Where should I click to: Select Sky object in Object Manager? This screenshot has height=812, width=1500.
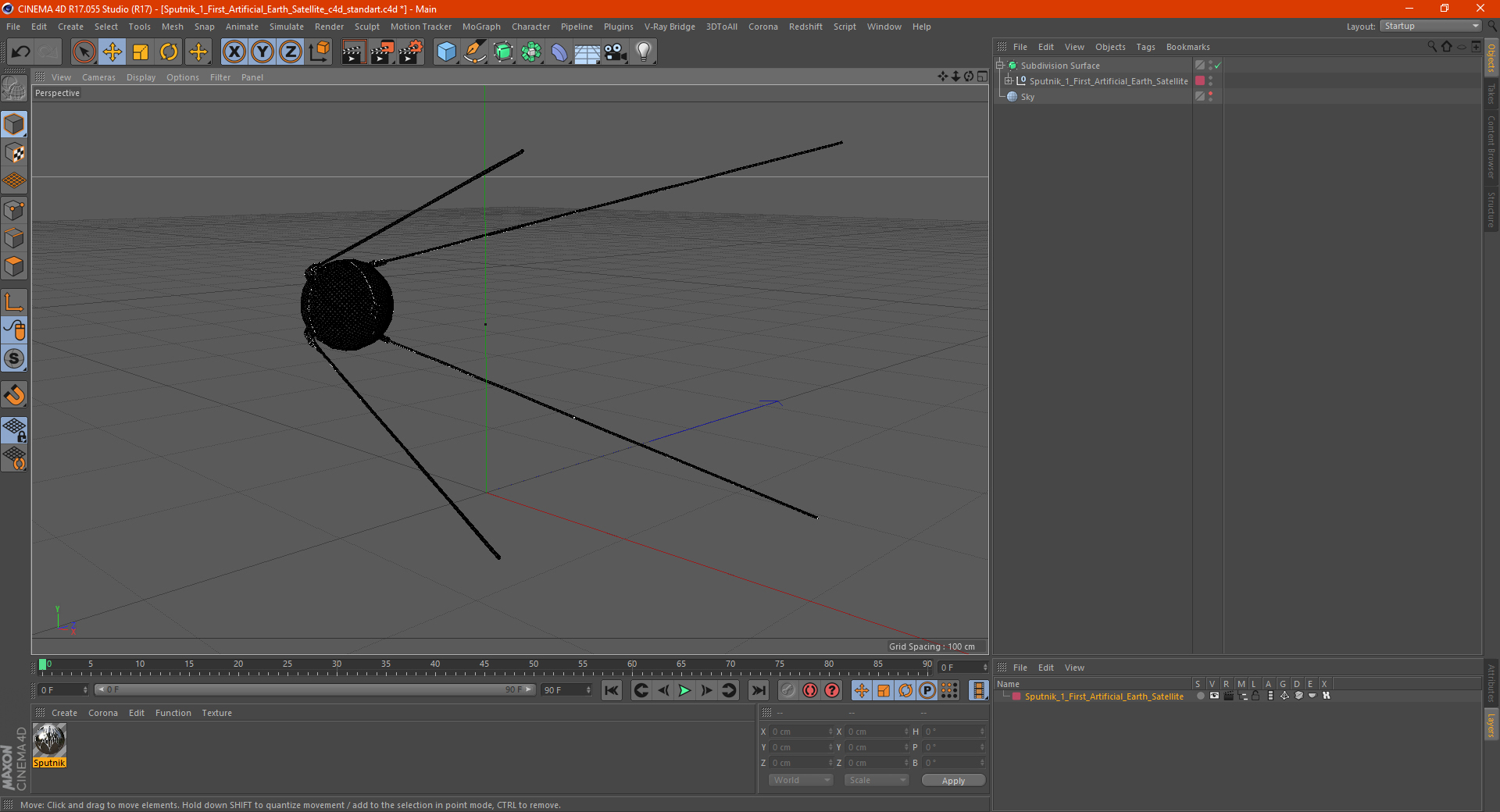[x=1027, y=97]
